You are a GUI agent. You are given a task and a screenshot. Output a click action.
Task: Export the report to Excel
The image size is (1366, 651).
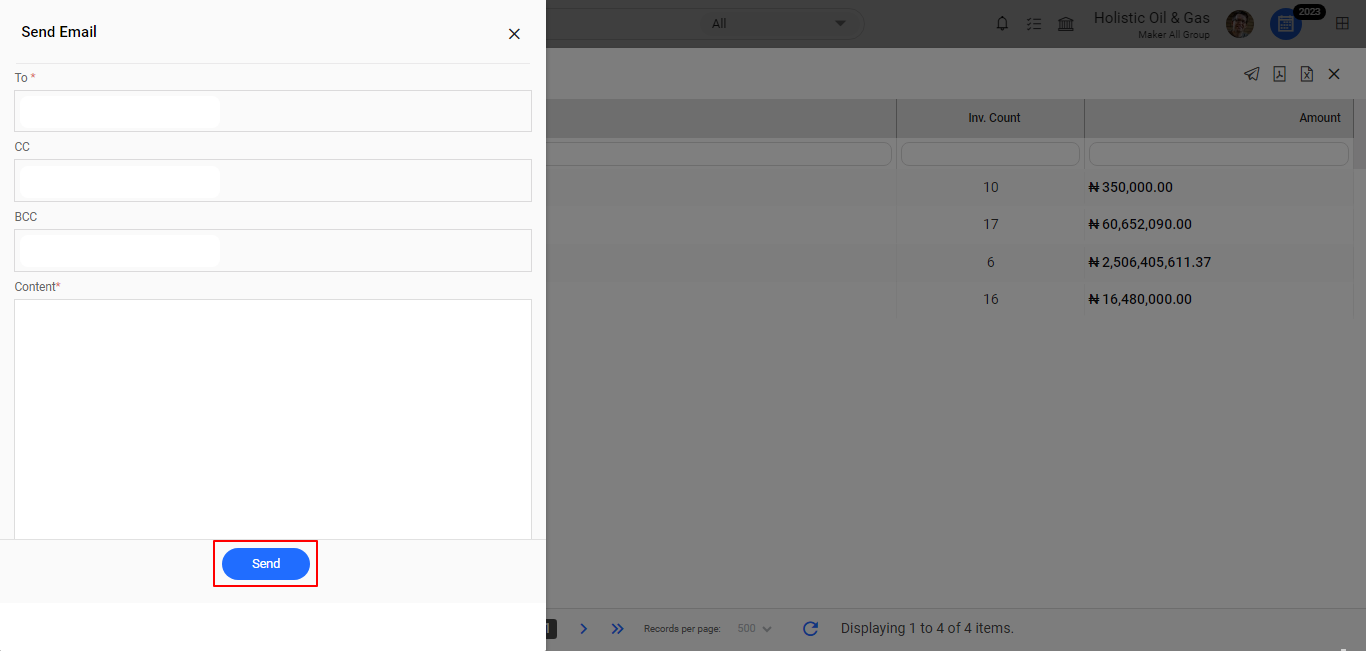click(1306, 74)
